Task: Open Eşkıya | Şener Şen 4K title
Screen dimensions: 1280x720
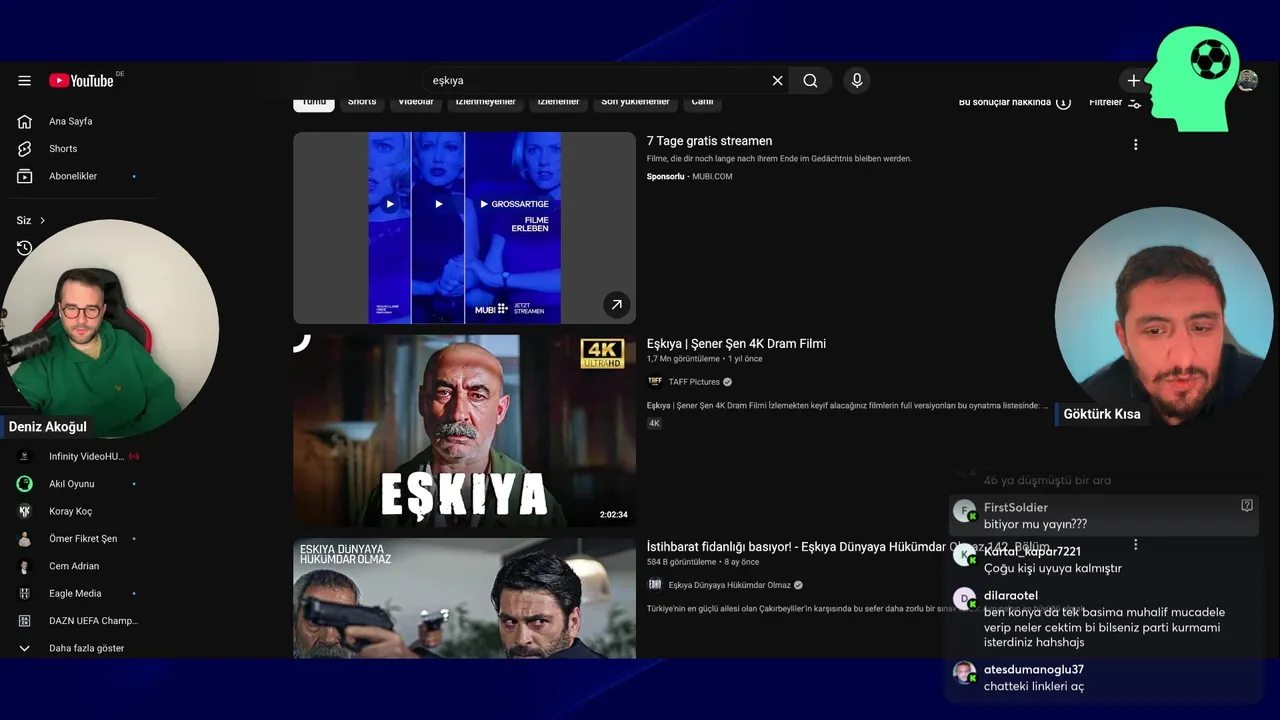Action: [x=736, y=344]
